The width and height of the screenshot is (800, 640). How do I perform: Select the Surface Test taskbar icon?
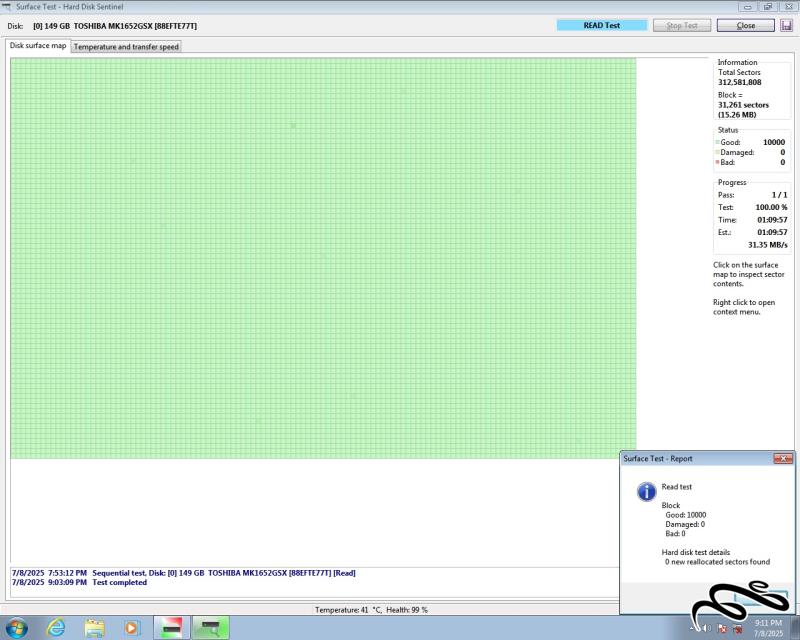[x=211, y=627]
